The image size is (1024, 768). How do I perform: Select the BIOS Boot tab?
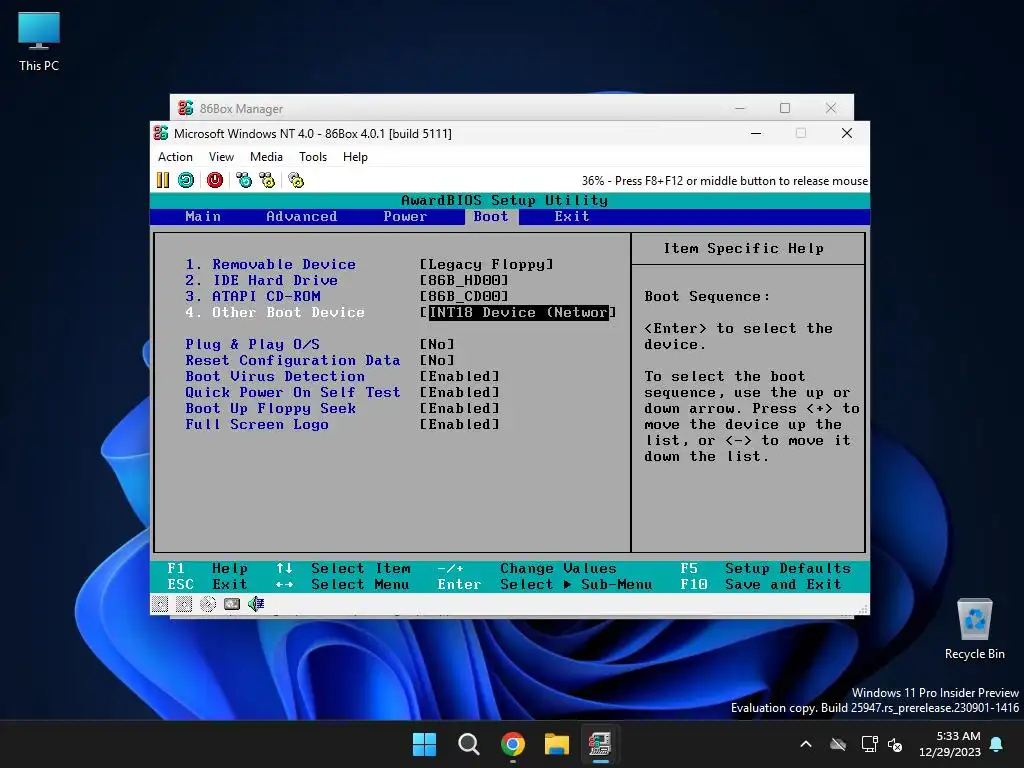[x=491, y=216]
